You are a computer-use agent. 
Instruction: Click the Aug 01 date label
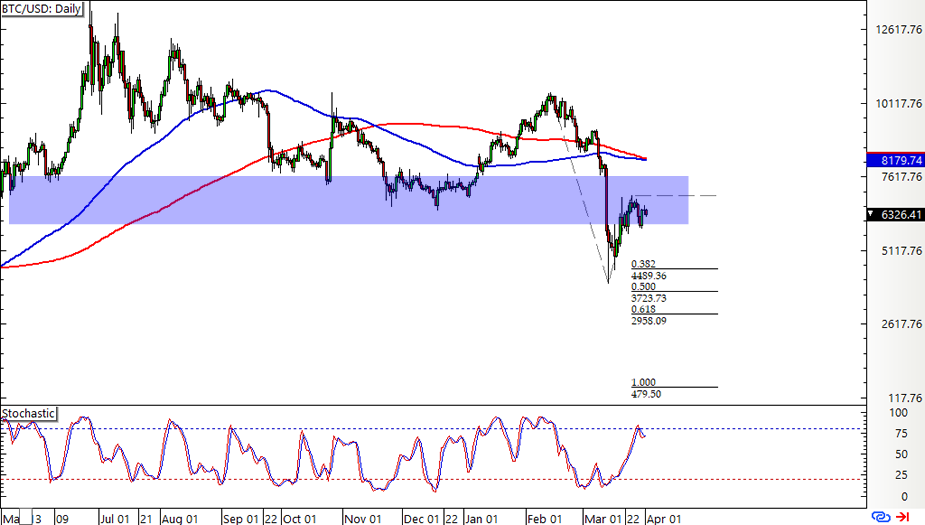click(x=179, y=519)
